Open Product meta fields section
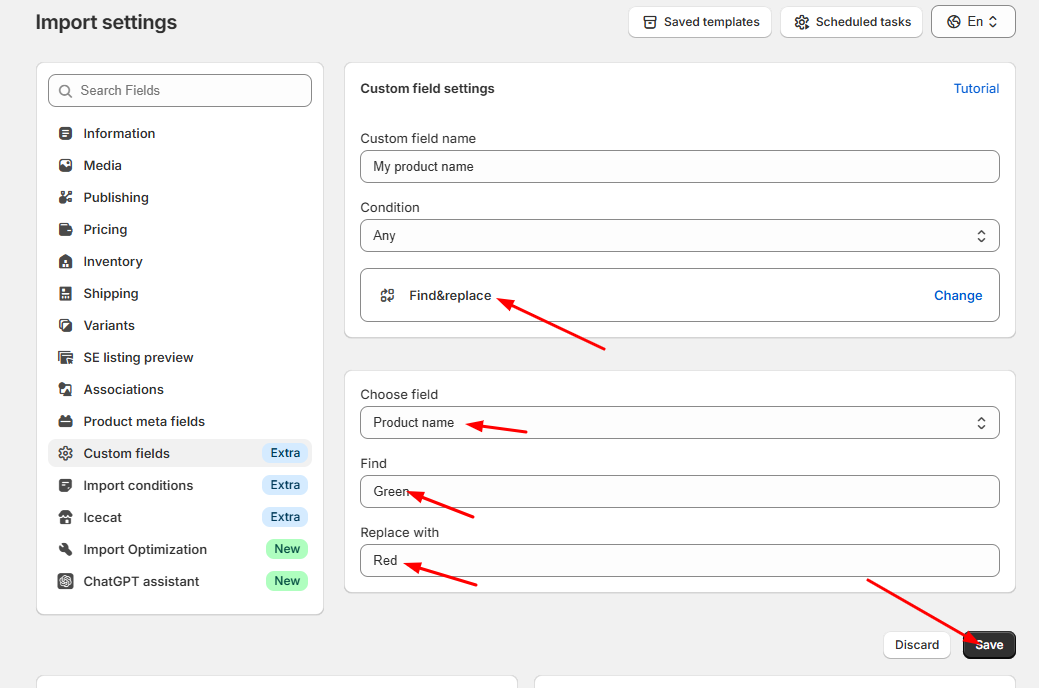This screenshot has width=1039, height=688. pos(180,422)
